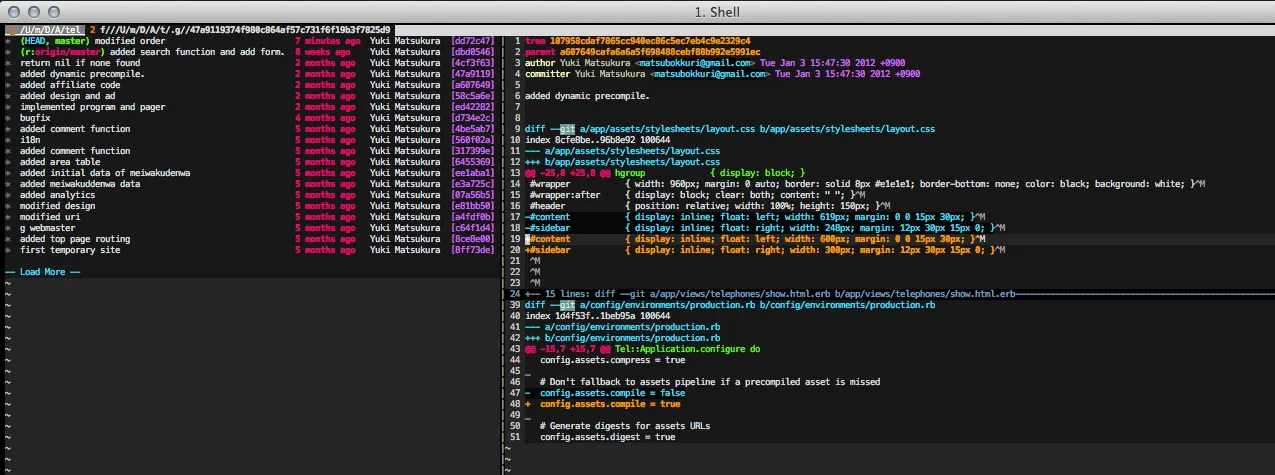Screen dimensions: 1275x475
Task: Click the asterisk marker beside the i18n commit
Action: tap(8, 140)
